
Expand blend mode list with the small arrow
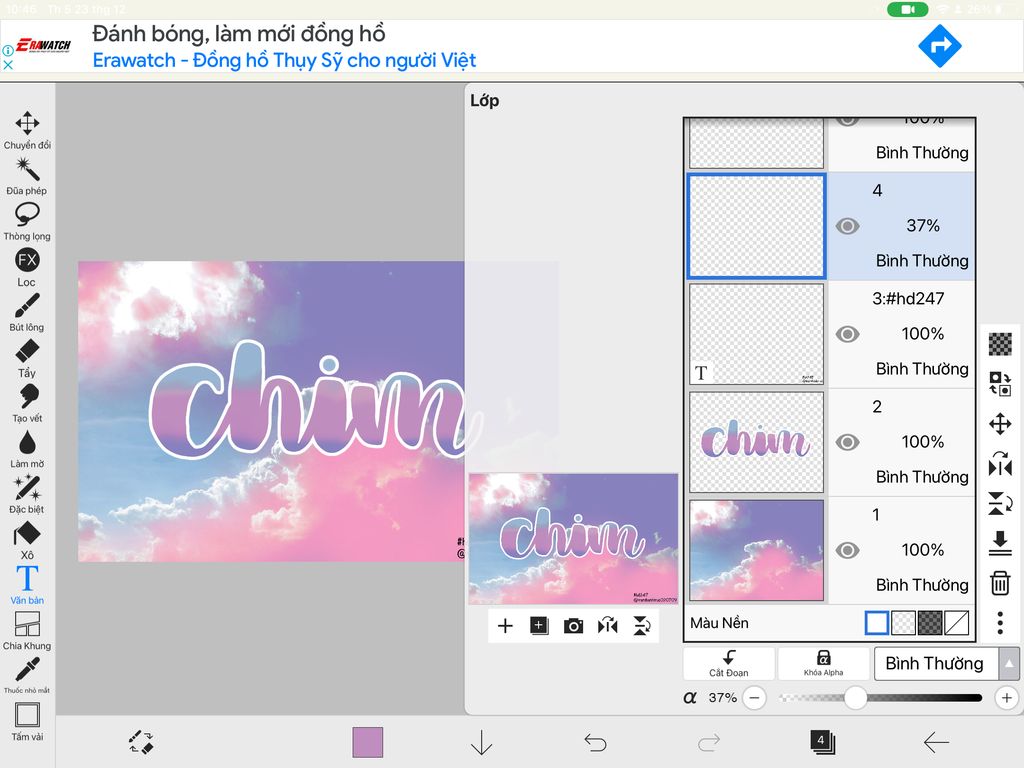coord(1009,664)
